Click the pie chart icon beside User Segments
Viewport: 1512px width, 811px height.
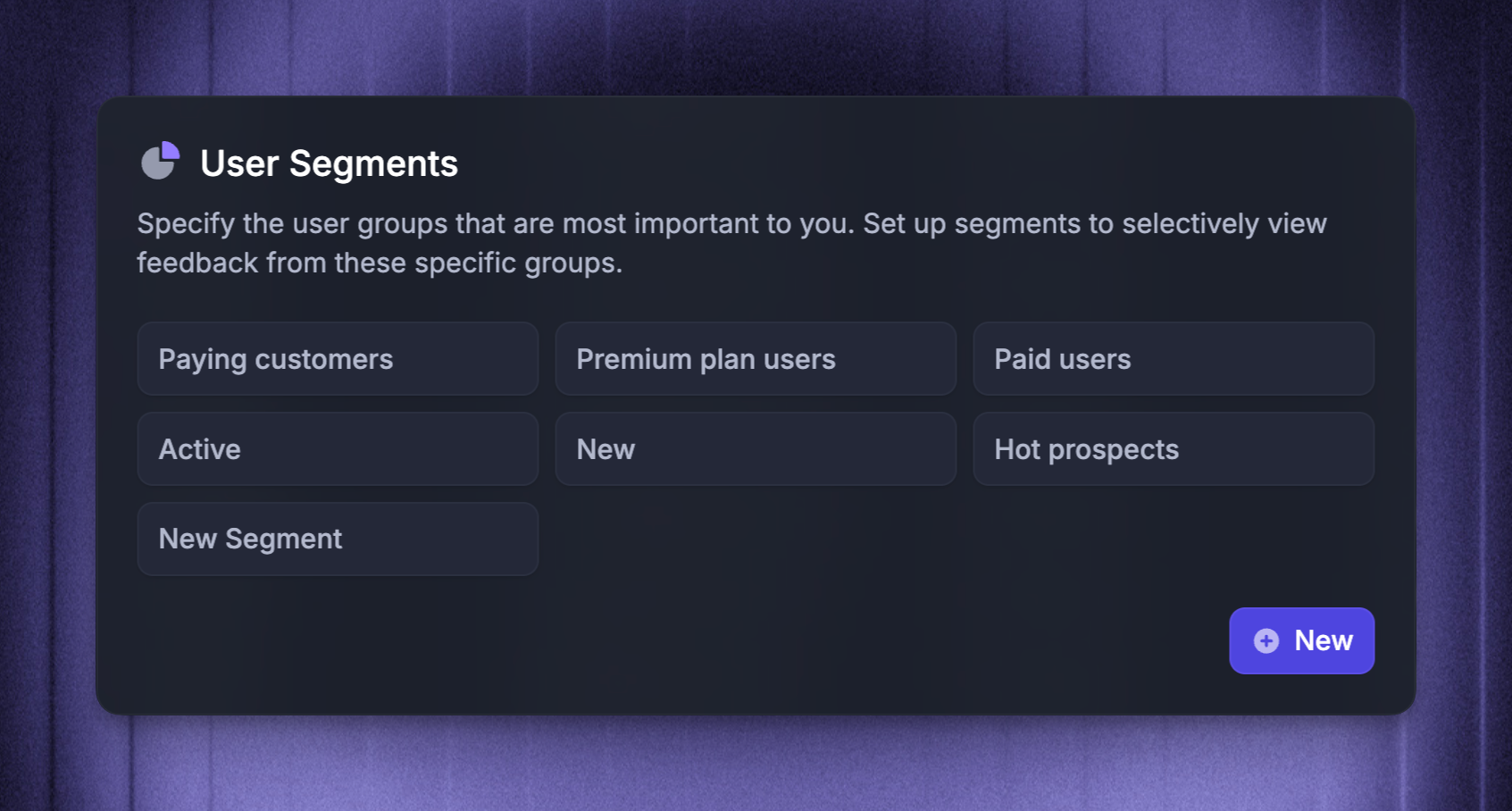161,162
